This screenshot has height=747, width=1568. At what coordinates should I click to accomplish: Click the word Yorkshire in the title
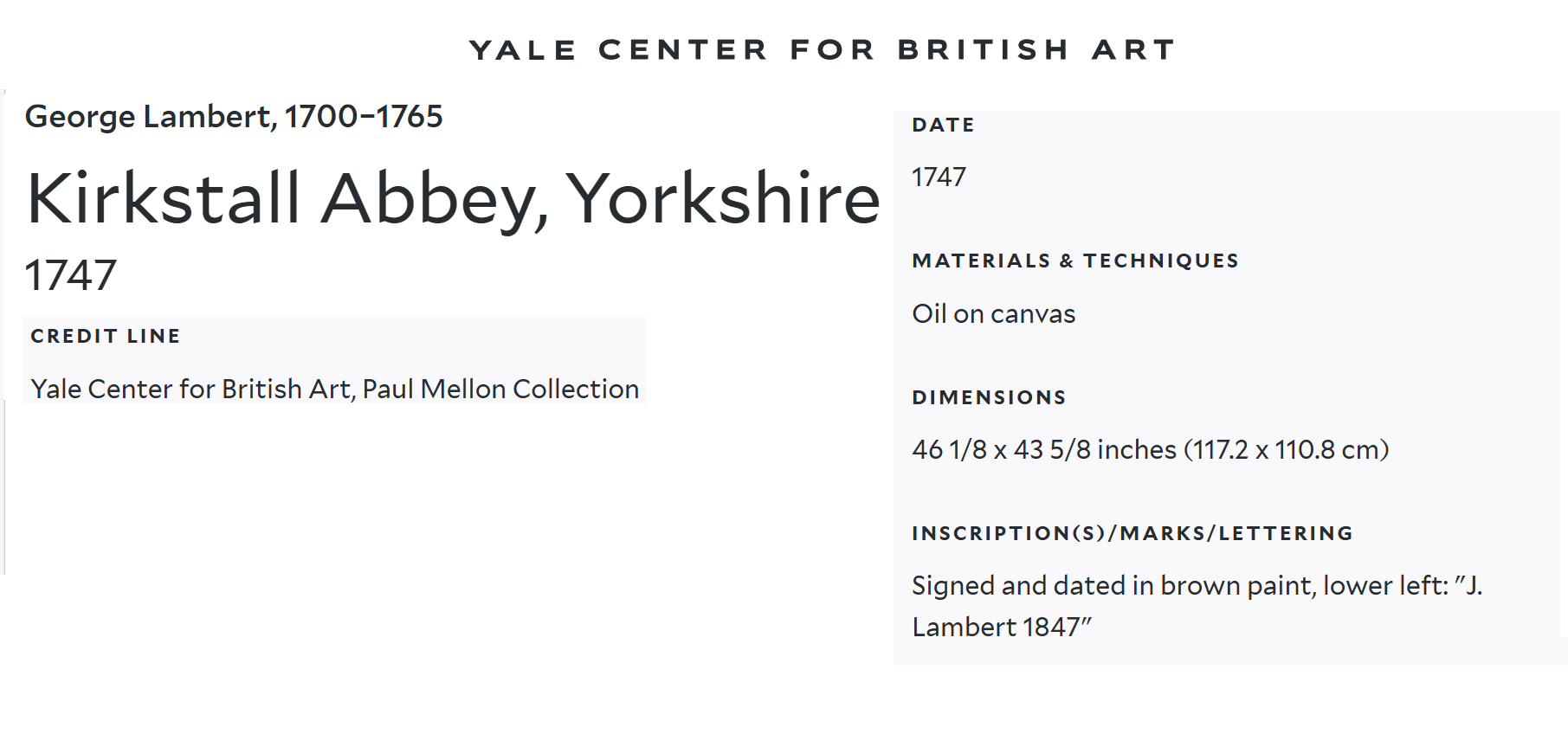[x=723, y=198]
